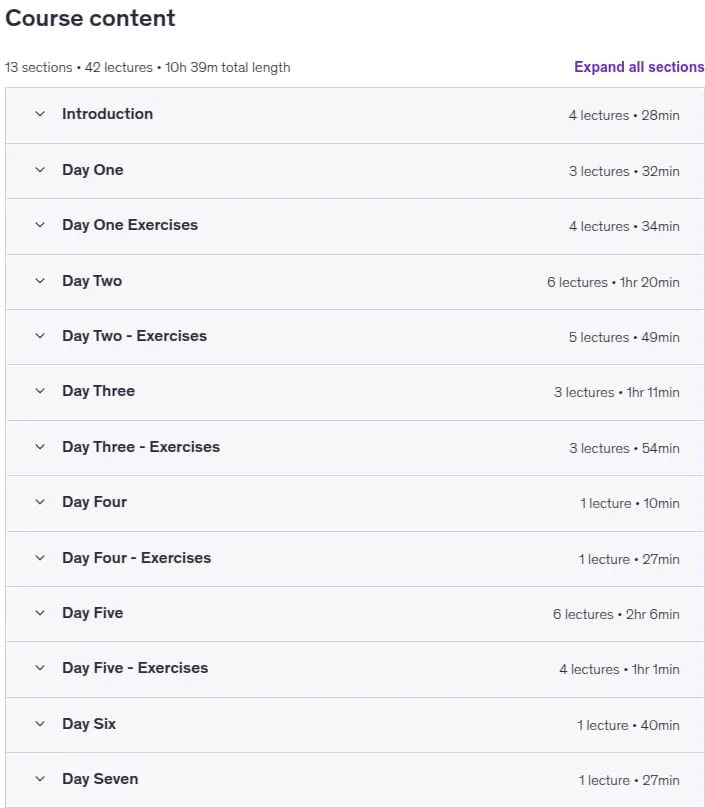Click the 6 lectures 2hr 6min label
The width and height of the screenshot is (705, 808).
616,614
